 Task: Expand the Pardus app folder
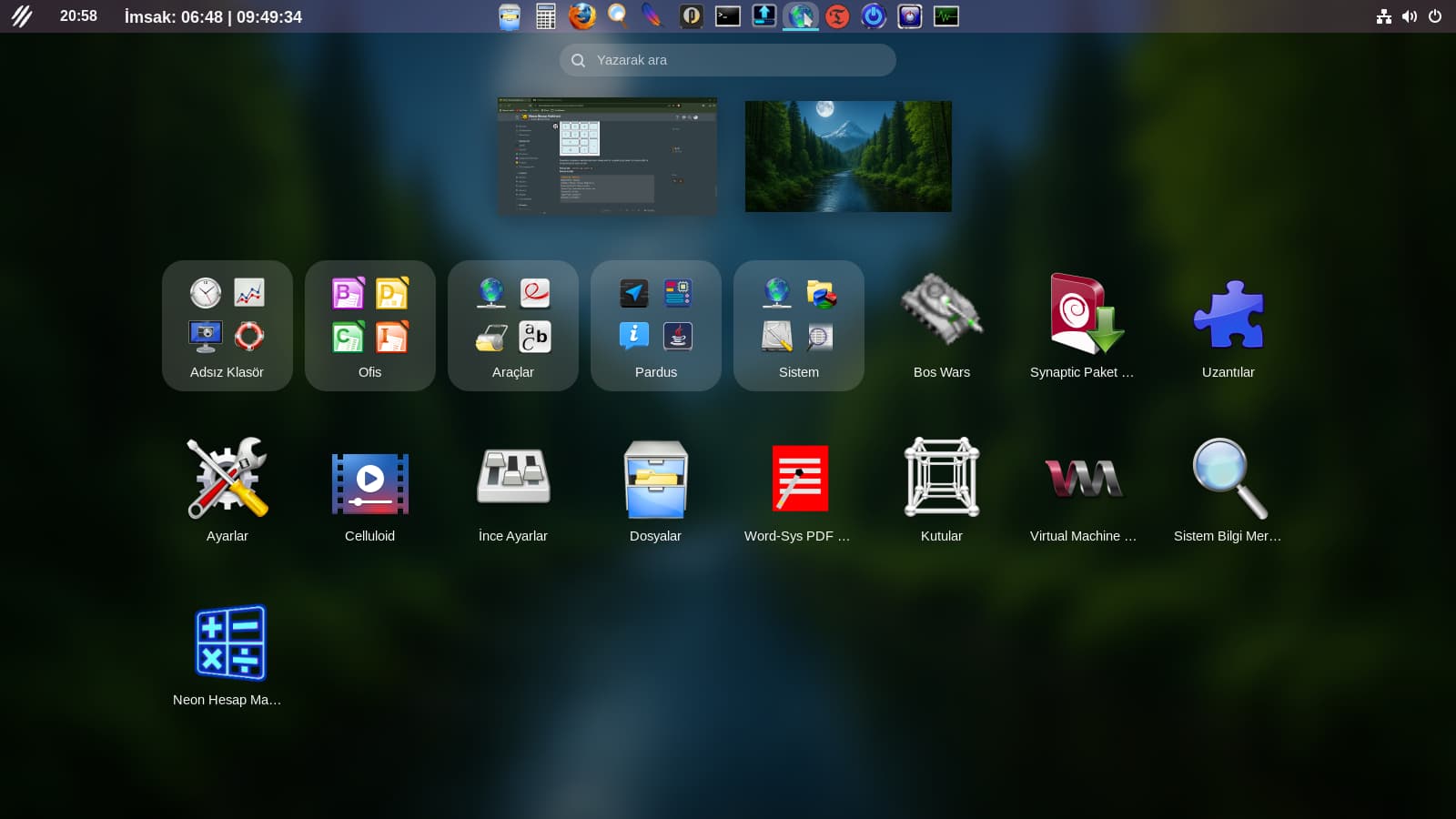tap(655, 326)
